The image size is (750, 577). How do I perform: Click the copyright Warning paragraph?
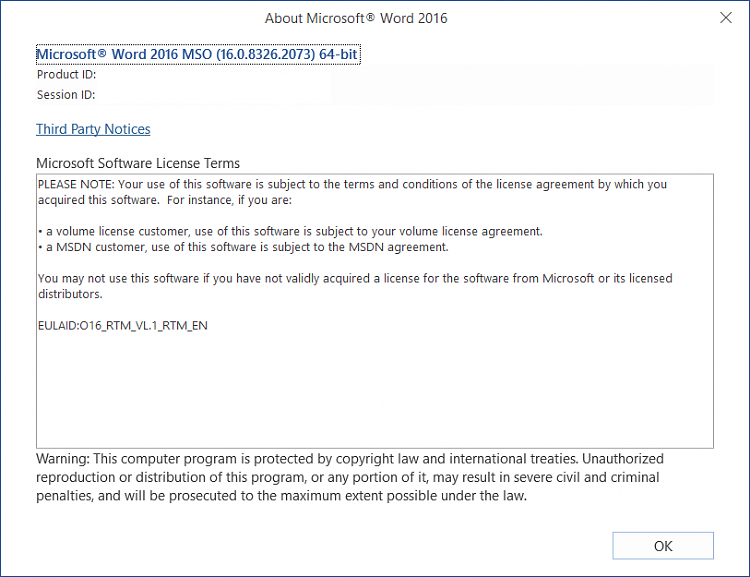(350, 477)
